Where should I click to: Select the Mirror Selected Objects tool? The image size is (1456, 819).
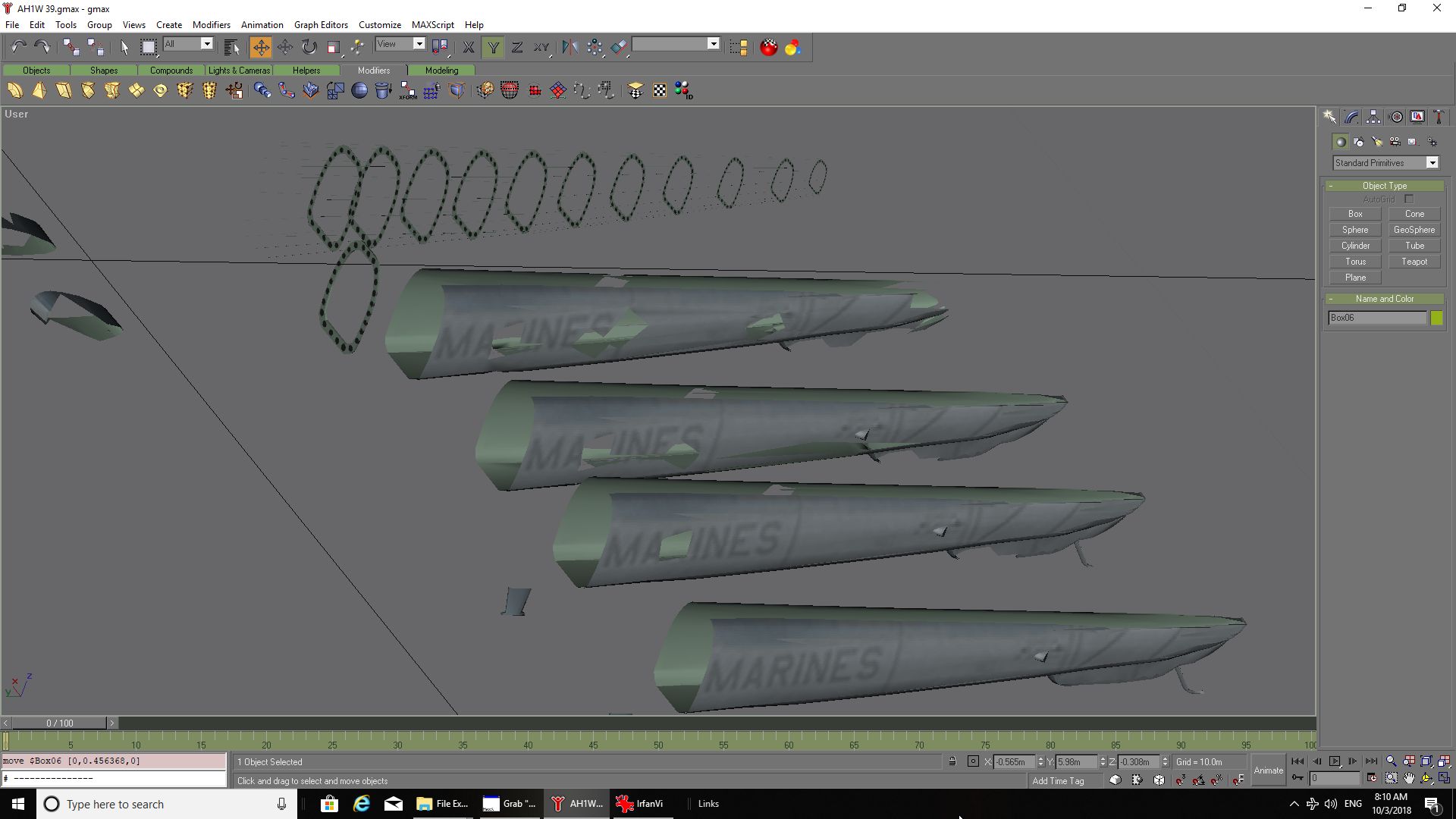[x=570, y=47]
